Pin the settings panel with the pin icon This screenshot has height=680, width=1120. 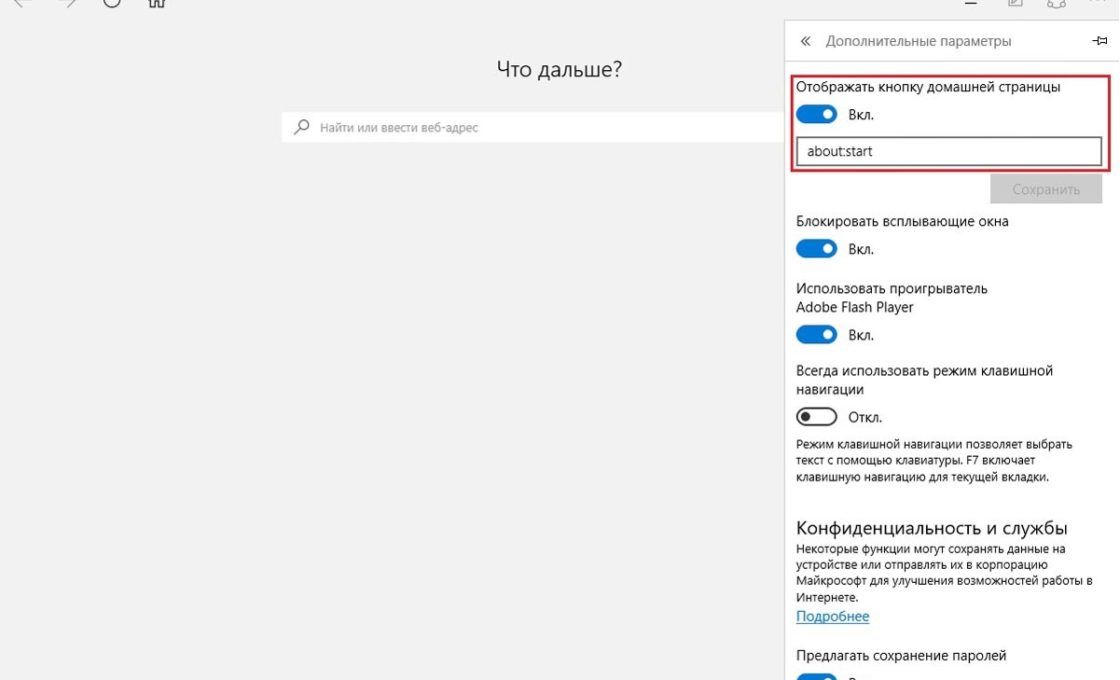[x=1100, y=41]
